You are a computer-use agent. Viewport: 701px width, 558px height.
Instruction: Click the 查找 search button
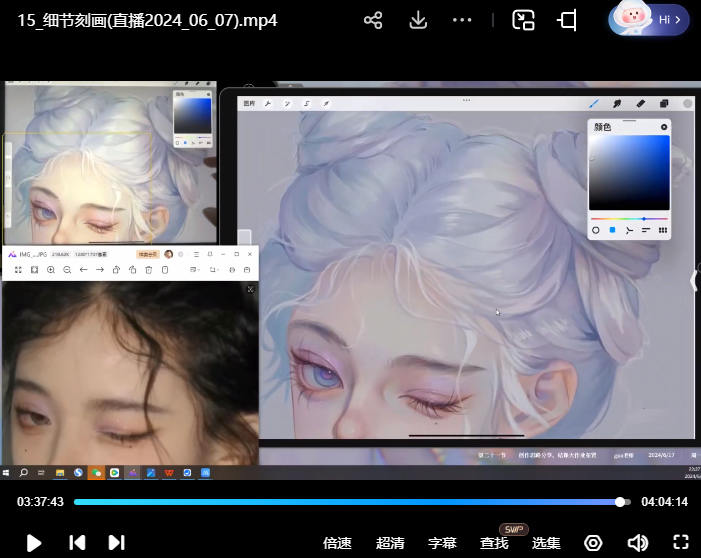point(494,543)
